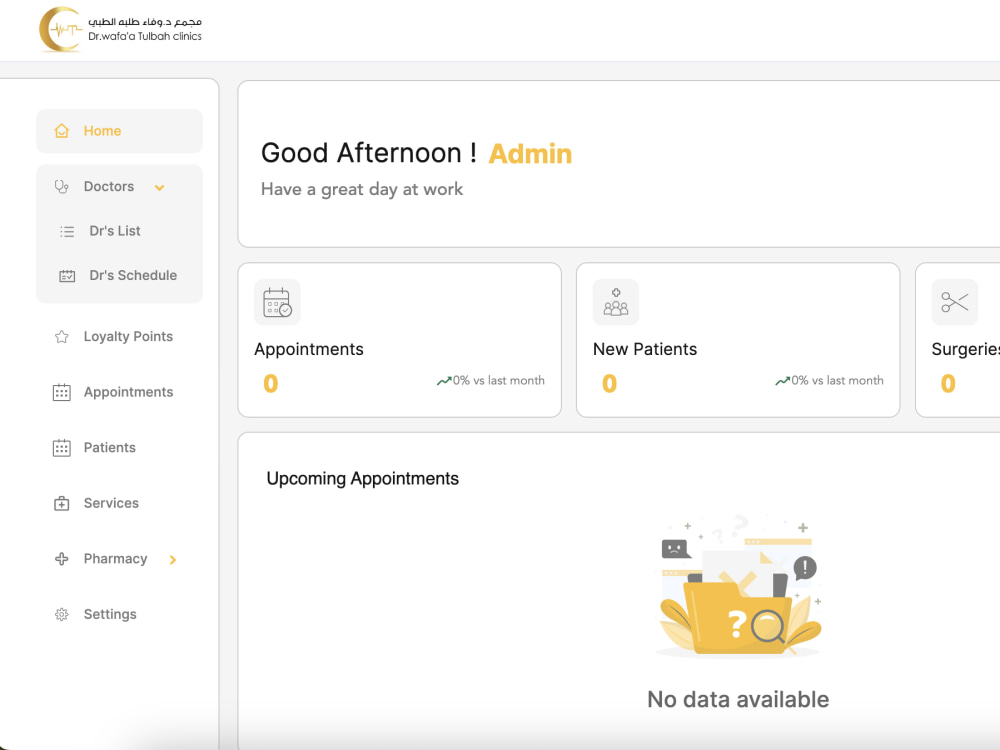Click the New Patients count value 0
Image resolution: width=1000 pixels, height=750 pixels.
[610, 383]
